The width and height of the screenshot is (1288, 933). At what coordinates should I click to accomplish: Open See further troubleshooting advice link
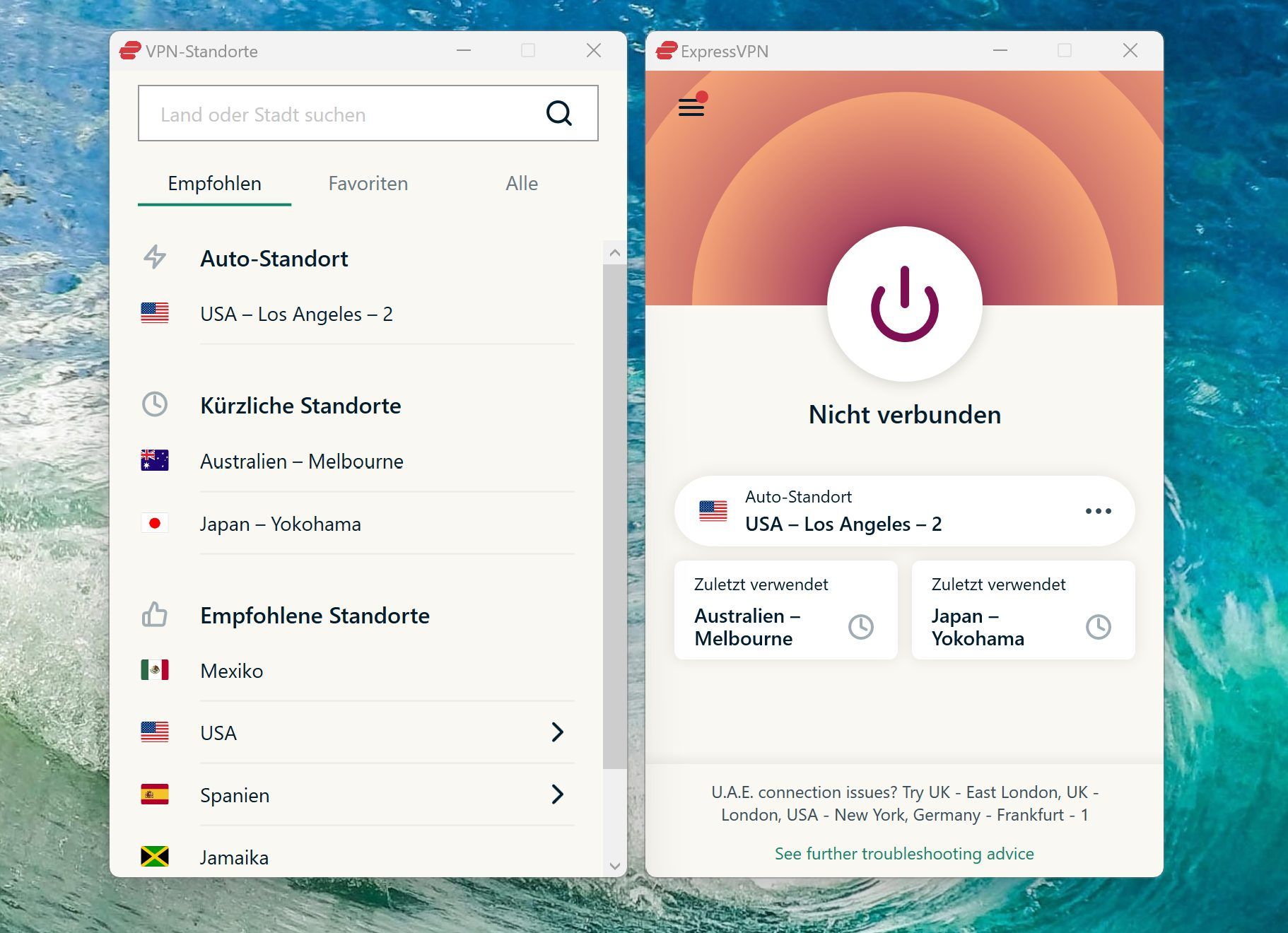(x=904, y=853)
